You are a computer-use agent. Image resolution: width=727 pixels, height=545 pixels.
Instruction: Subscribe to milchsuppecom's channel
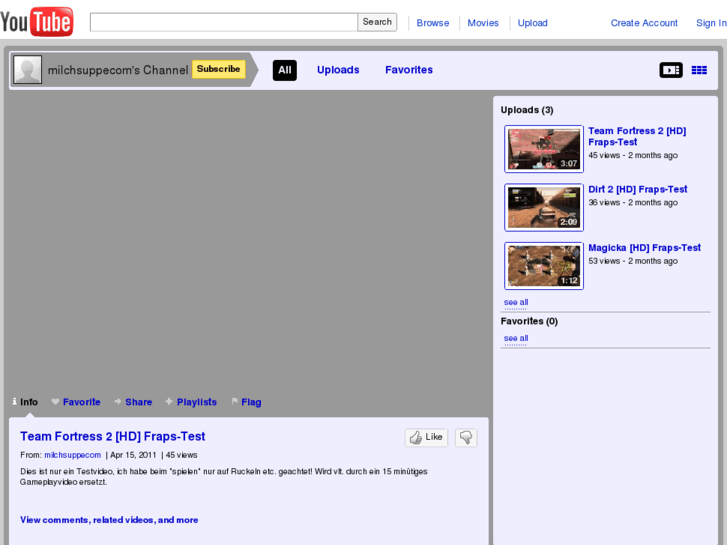[218, 69]
